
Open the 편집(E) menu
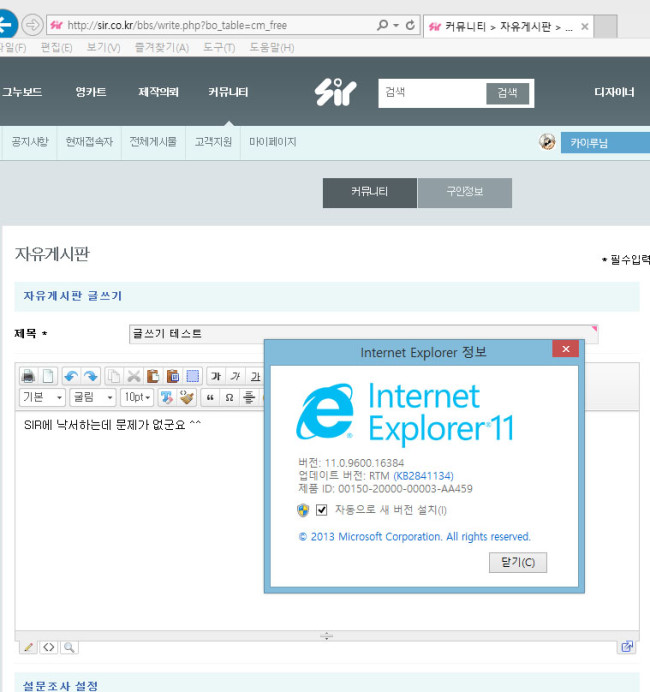click(56, 48)
